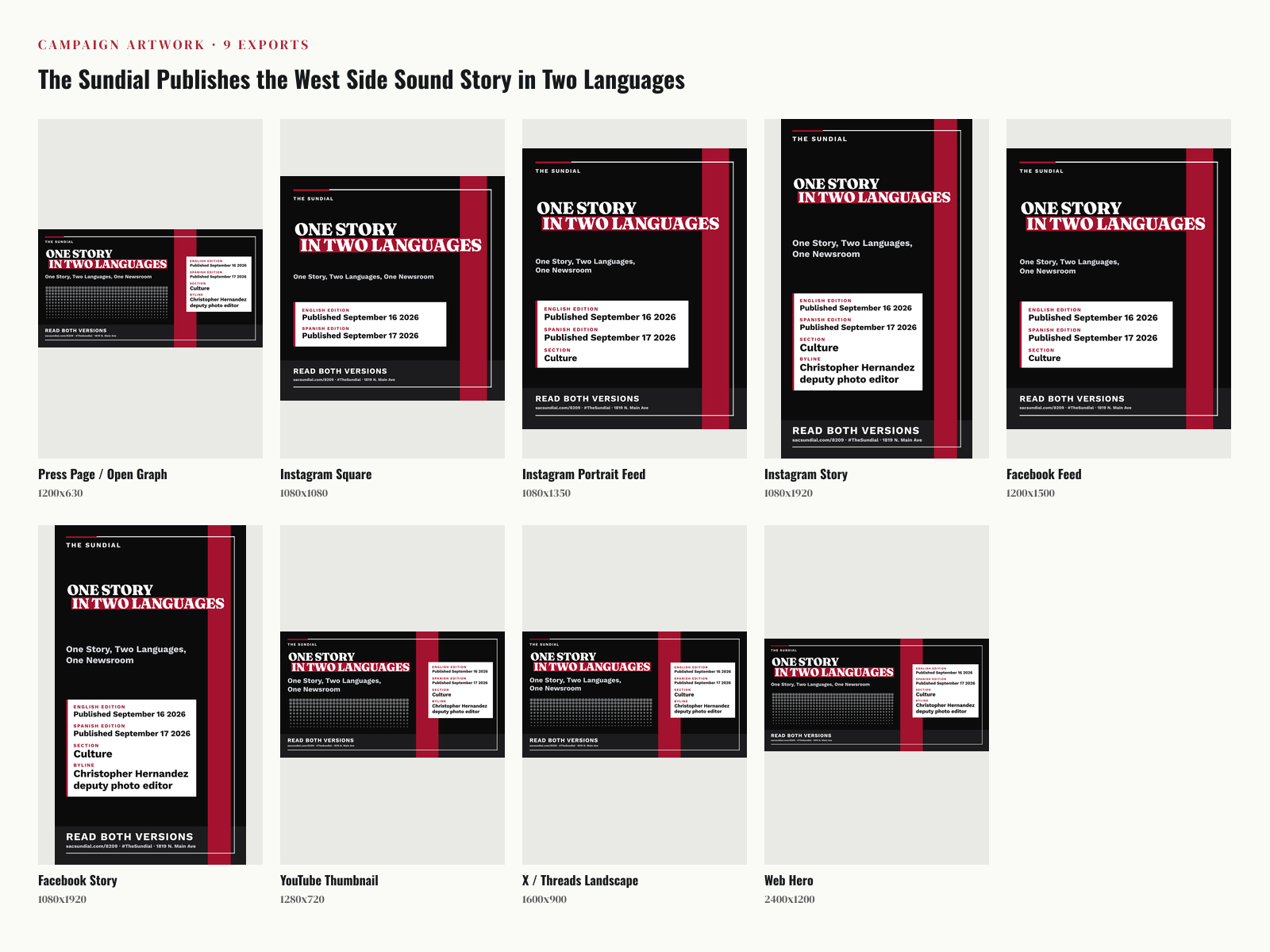The height and width of the screenshot is (952, 1270).
Task: Click the Campaign Artwork 9 Exports heading
Action: [174, 44]
